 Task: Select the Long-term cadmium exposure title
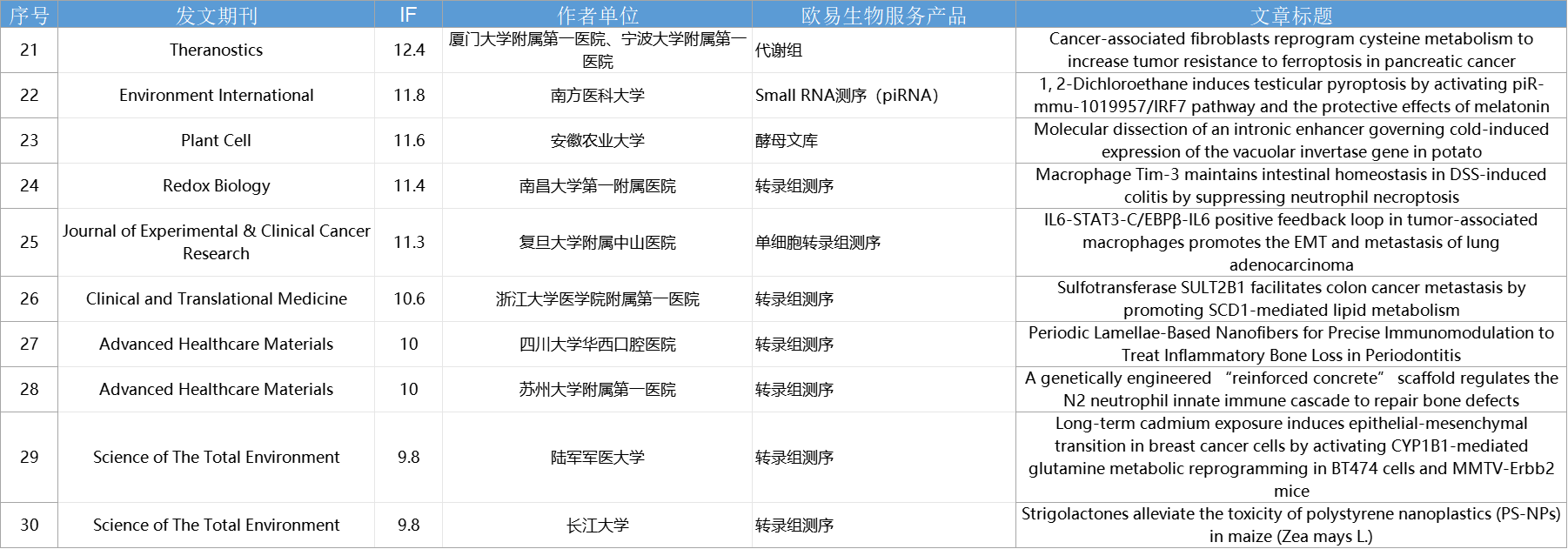pos(1291,457)
